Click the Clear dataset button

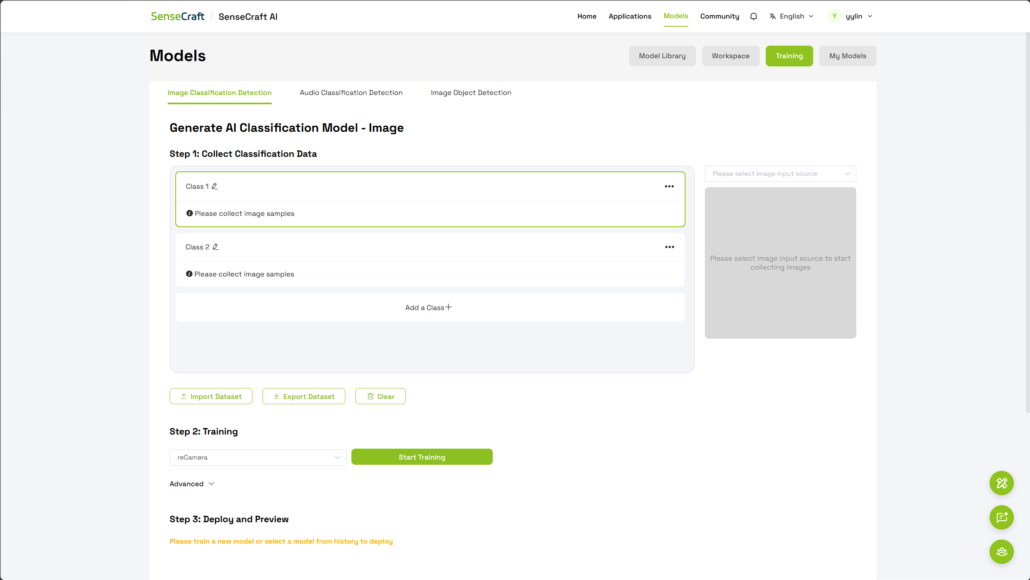(380, 396)
